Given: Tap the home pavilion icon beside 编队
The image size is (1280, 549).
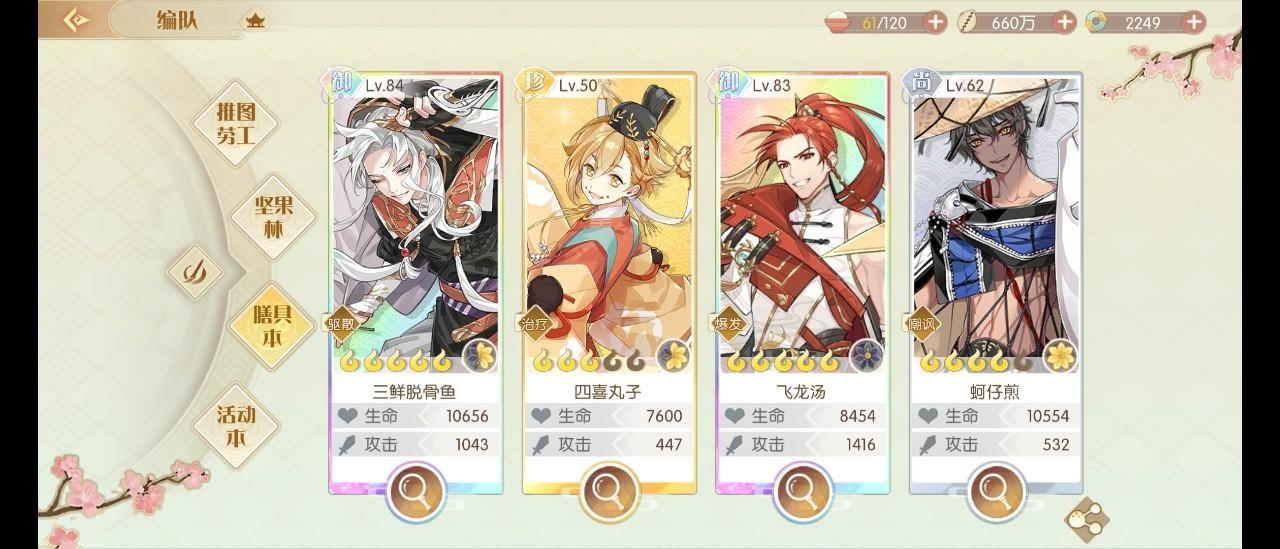Looking at the screenshot, I should coord(255,20).
